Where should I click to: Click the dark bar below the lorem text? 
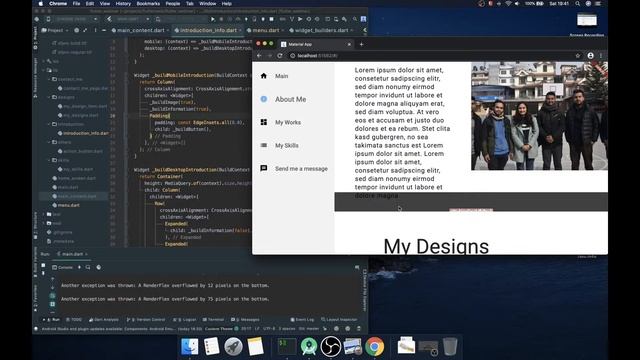471,202
